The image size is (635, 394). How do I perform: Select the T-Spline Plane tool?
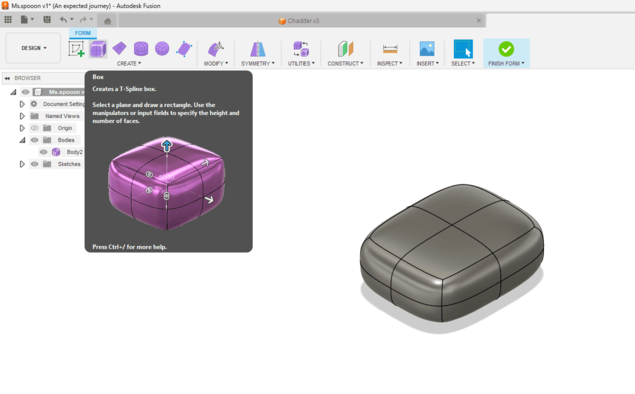[x=119, y=49]
